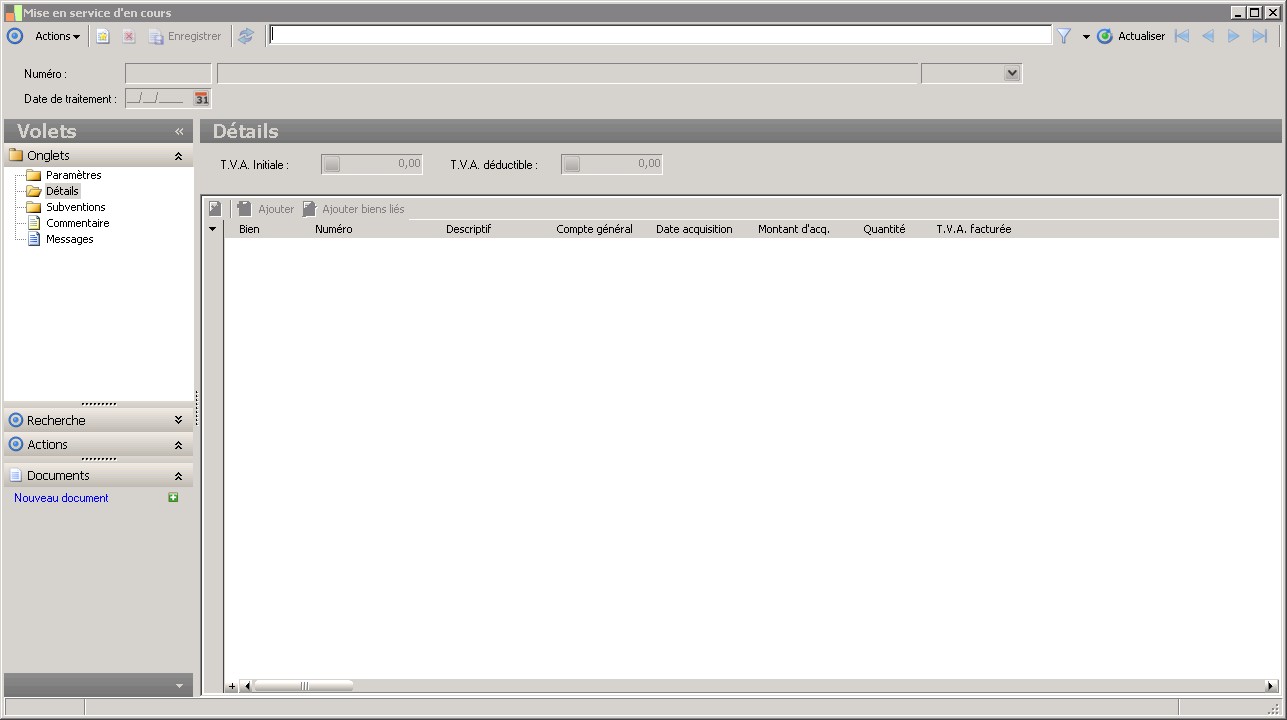1287x720 pixels.
Task: Click the left arrow of the horizontal scrollbar
Action: tap(248, 686)
